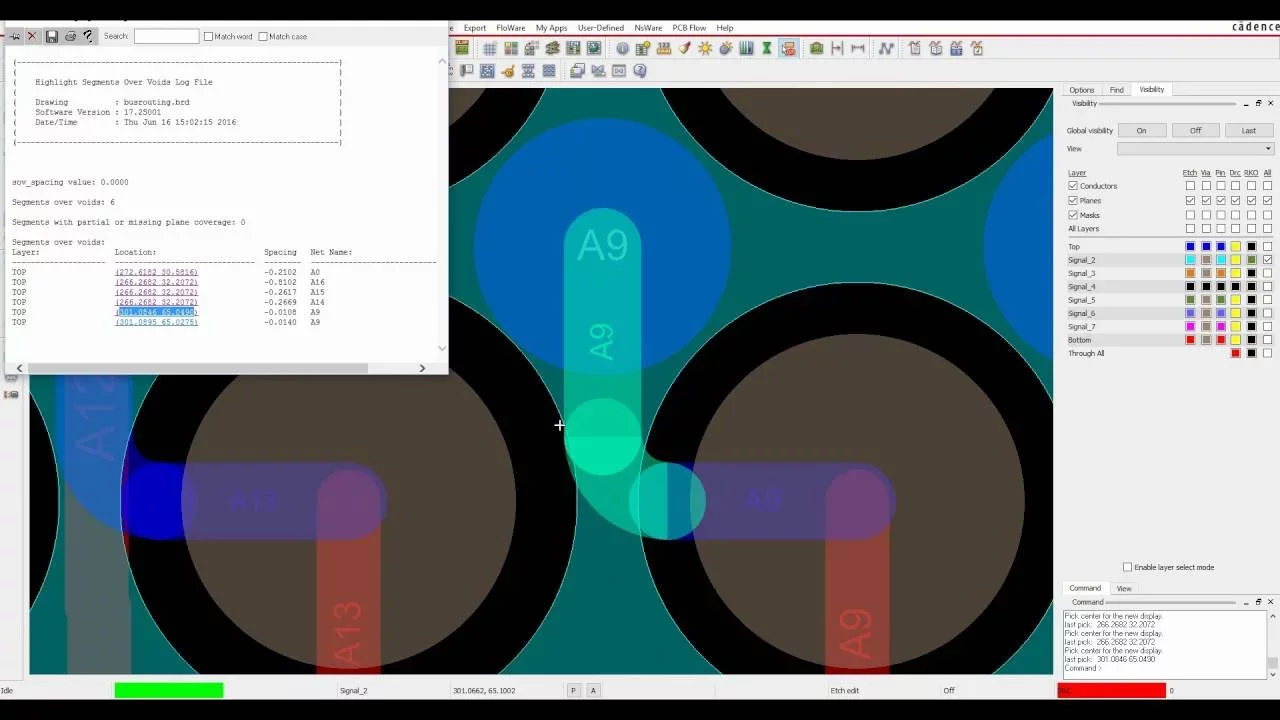The height and width of the screenshot is (720, 1280).
Task: Click the stacked sheets icon in second toolbar row
Action: [x=577, y=70]
